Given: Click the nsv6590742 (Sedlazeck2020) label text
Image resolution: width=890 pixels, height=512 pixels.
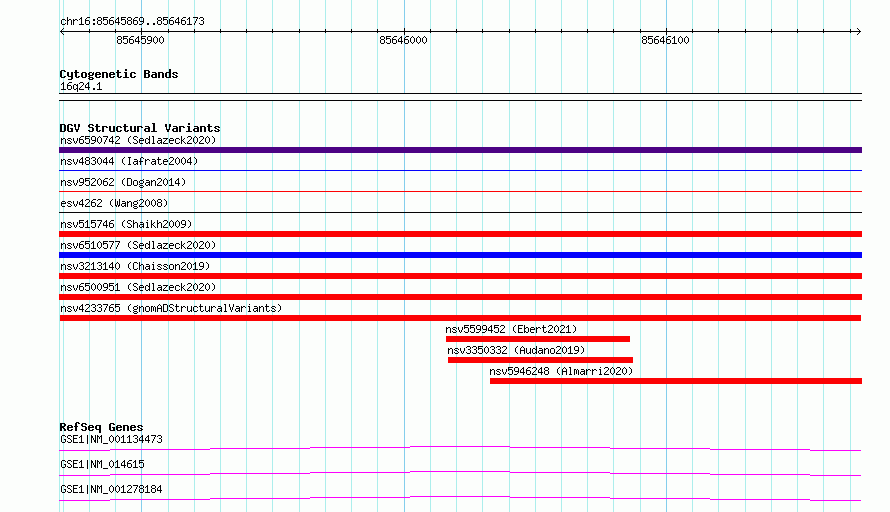Looking at the screenshot, I should [138, 140].
